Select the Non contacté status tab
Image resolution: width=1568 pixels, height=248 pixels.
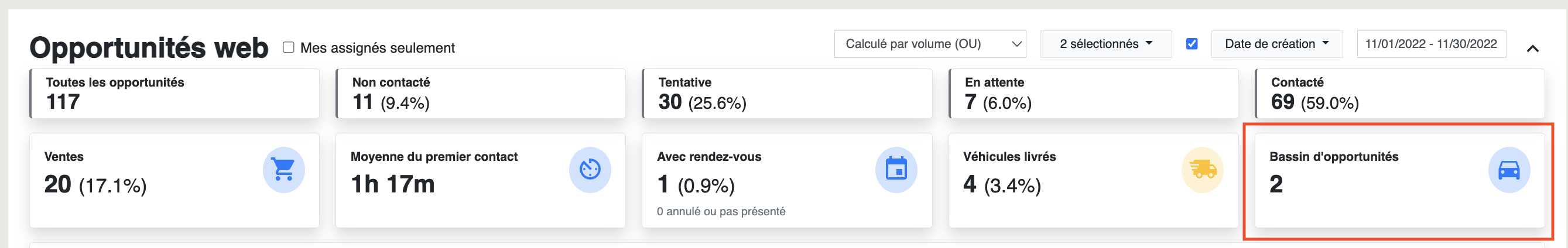coord(481,94)
